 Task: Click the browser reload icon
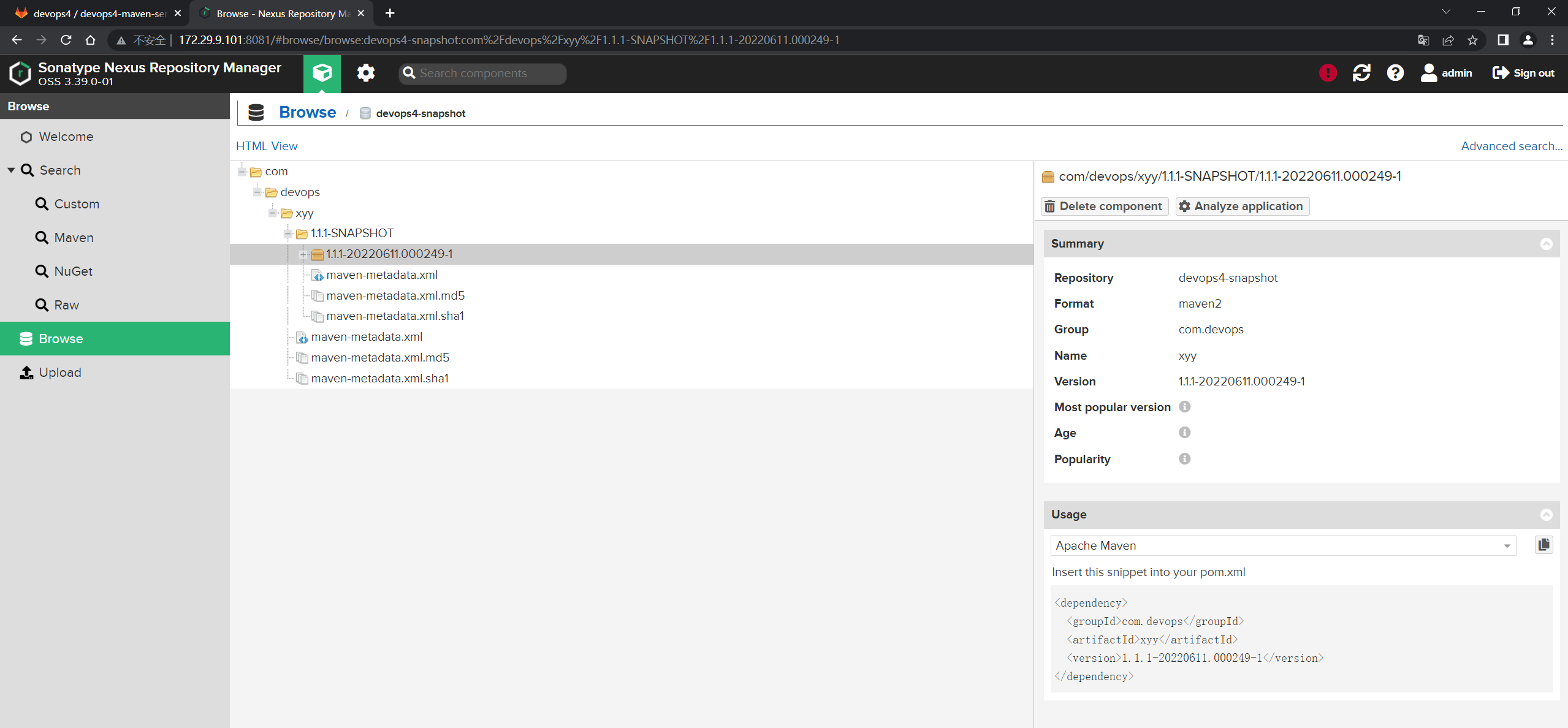(x=66, y=40)
